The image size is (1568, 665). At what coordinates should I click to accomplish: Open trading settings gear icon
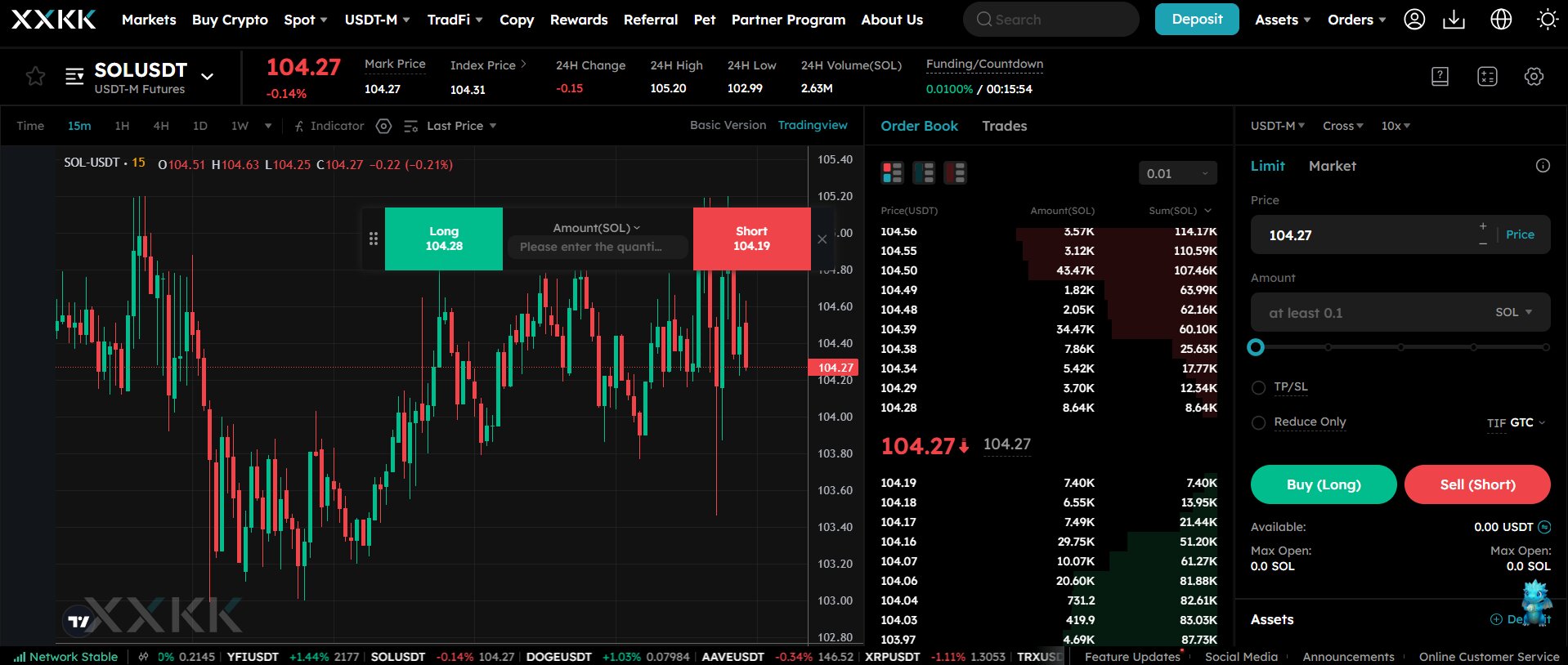(x=1534, y=77)
